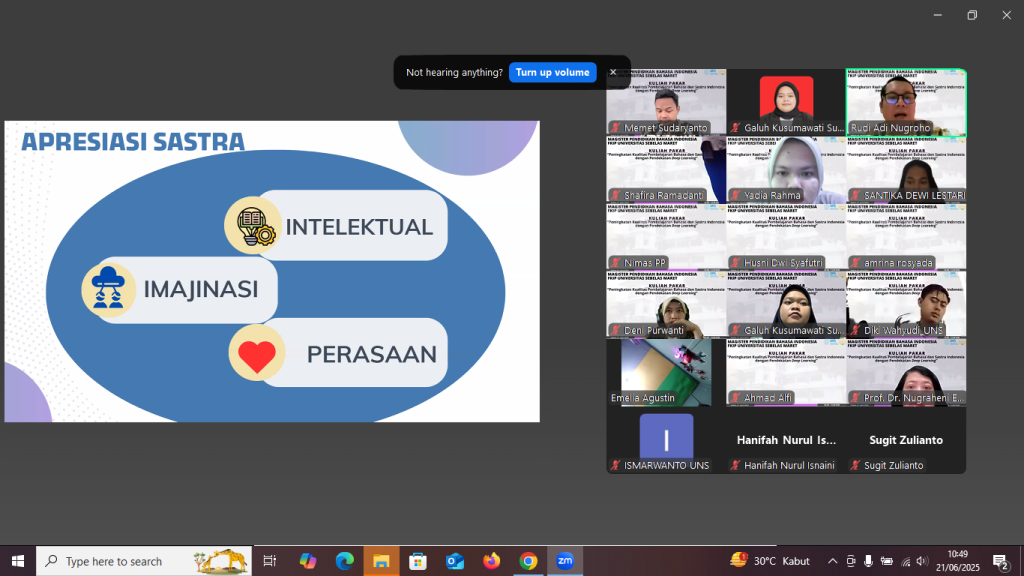
Task: Open Zoom from the taskbar
Action: tap(564, 561)
